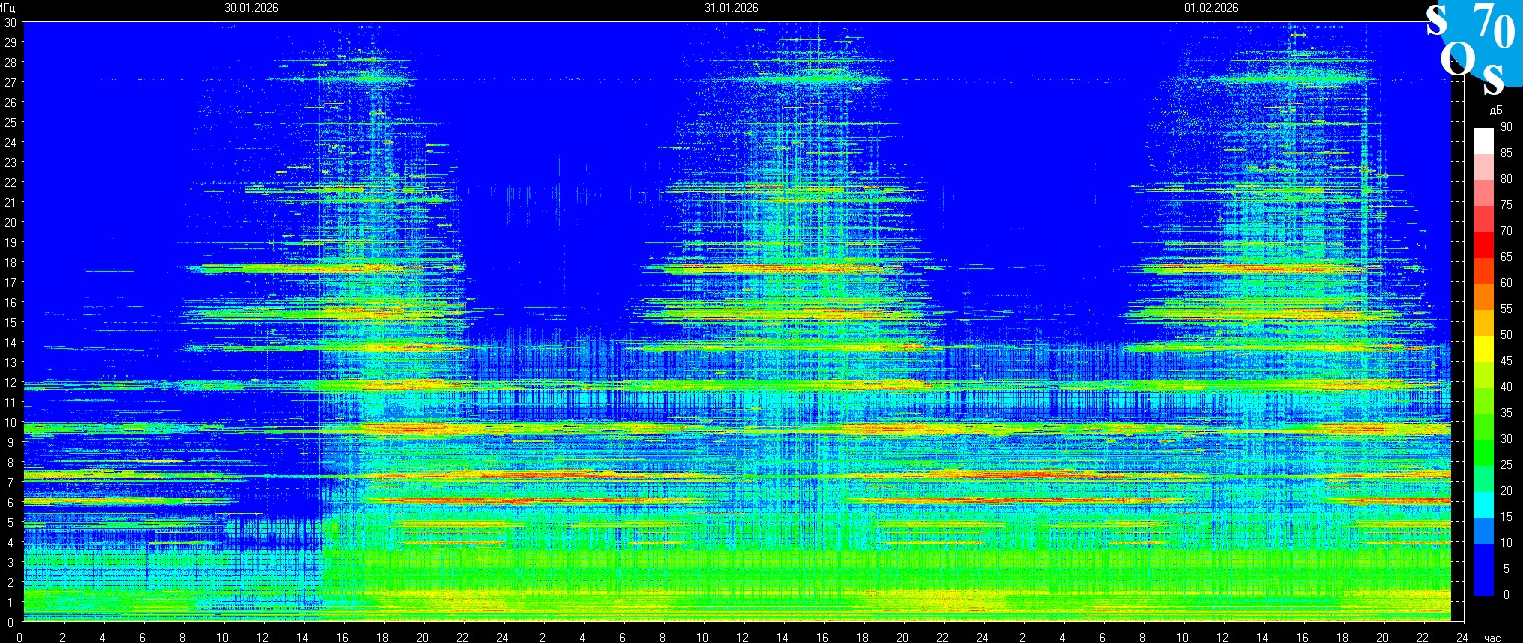Jump to the 01.02.2026 date label

pyautogui.click(x=1211, y=7)
